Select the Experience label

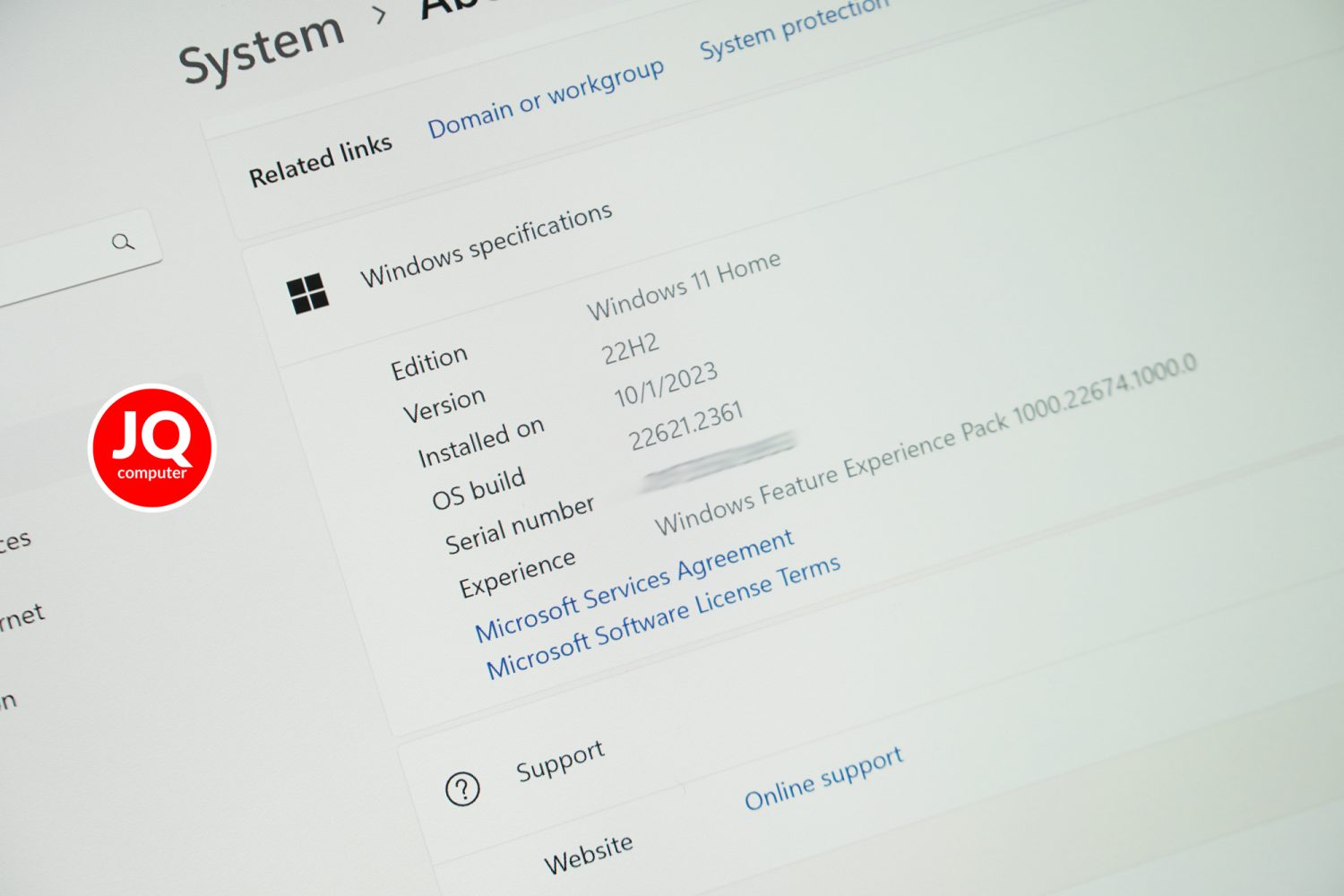[x=517, y=574]
